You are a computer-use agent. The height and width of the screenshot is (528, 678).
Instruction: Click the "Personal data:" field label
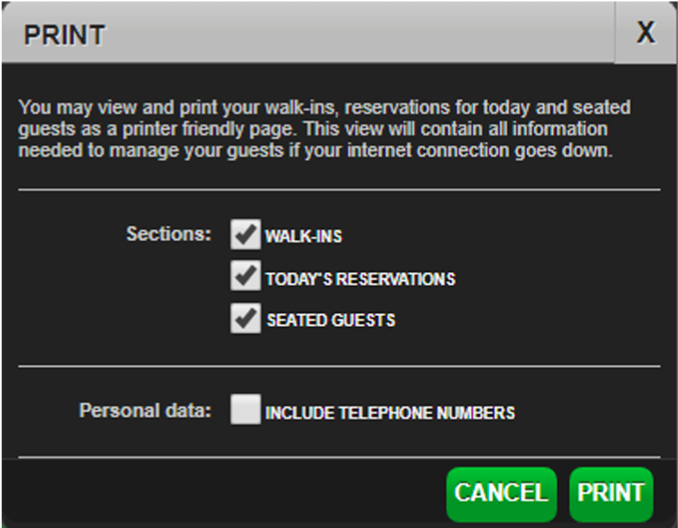click(146, 410)
